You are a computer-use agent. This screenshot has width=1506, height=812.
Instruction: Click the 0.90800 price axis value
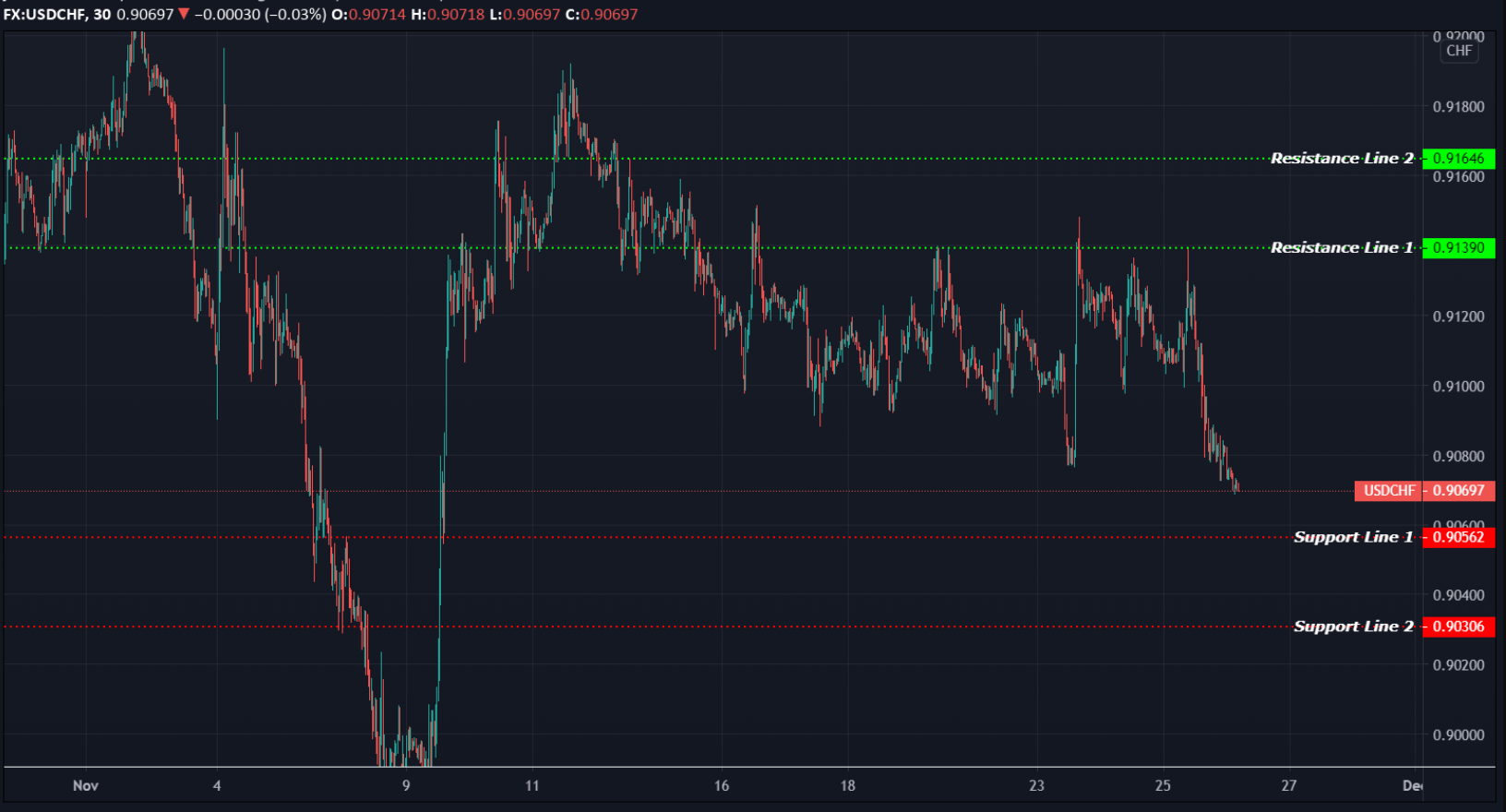pos(1458,456)
